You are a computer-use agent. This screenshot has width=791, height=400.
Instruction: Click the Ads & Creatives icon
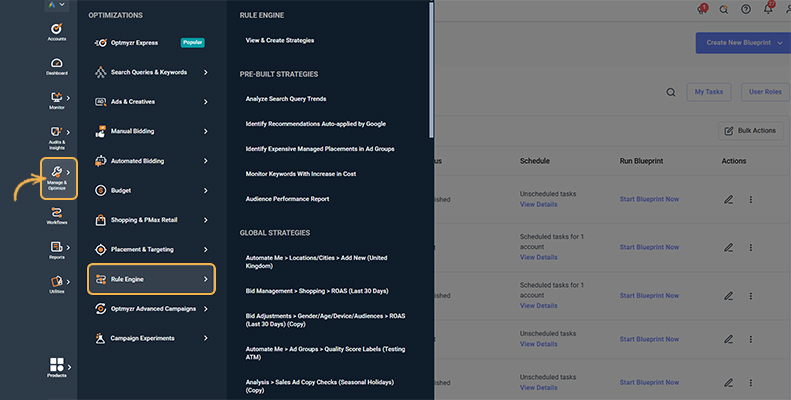tap(100, 102)
